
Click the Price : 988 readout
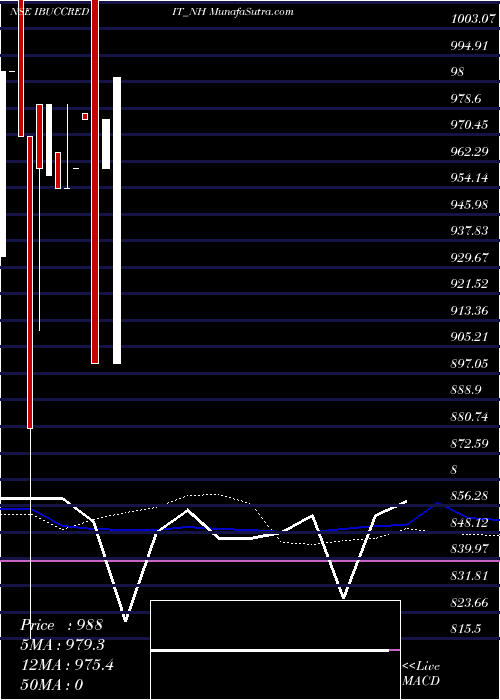62,625
